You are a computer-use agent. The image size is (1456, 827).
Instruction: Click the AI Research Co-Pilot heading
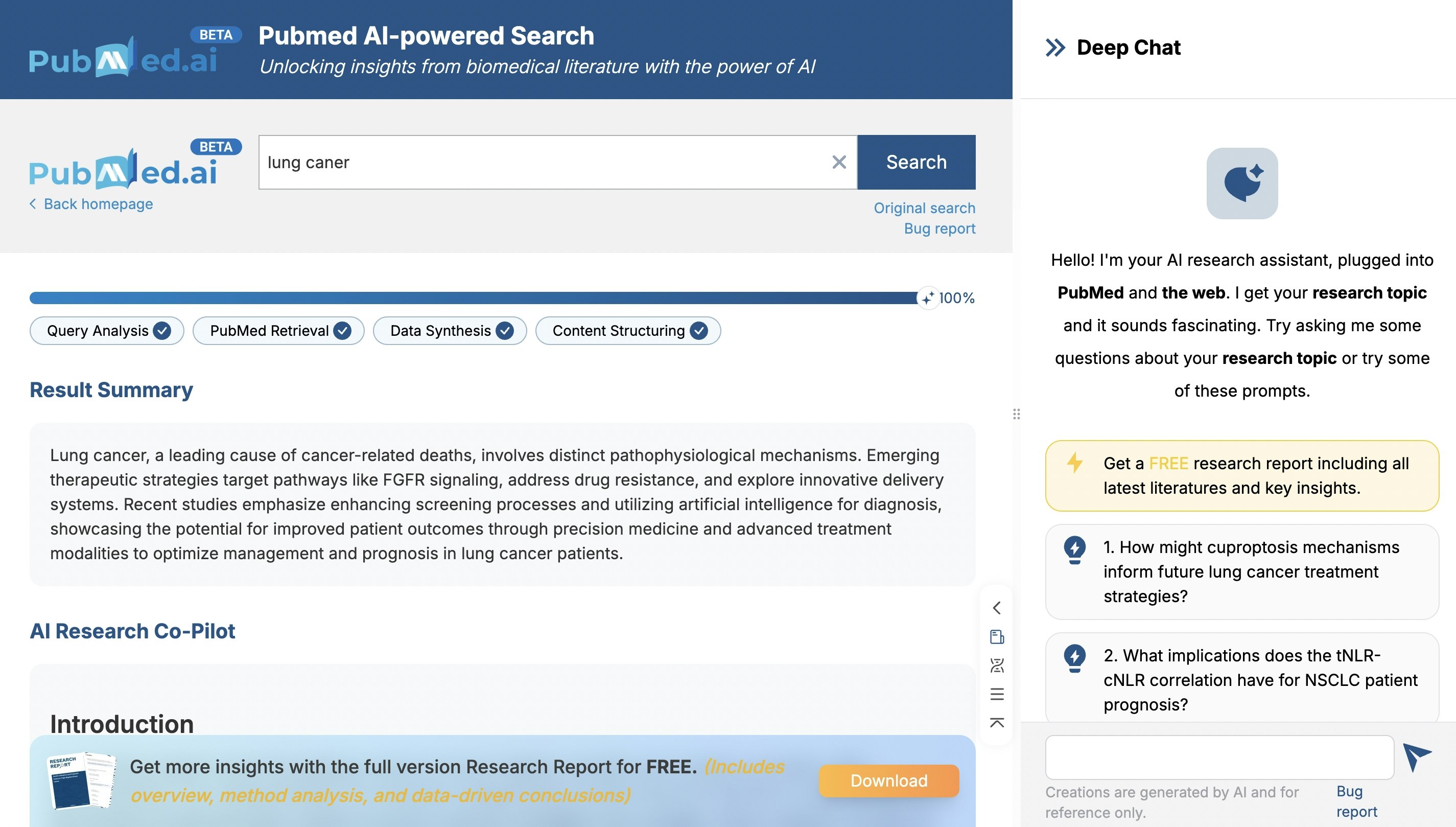coord(132,631)
